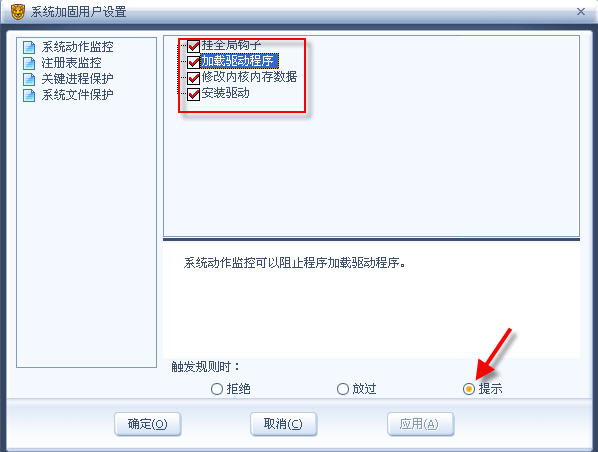Uncheck the 加载驱动程序 checkbox

(193, 62)
